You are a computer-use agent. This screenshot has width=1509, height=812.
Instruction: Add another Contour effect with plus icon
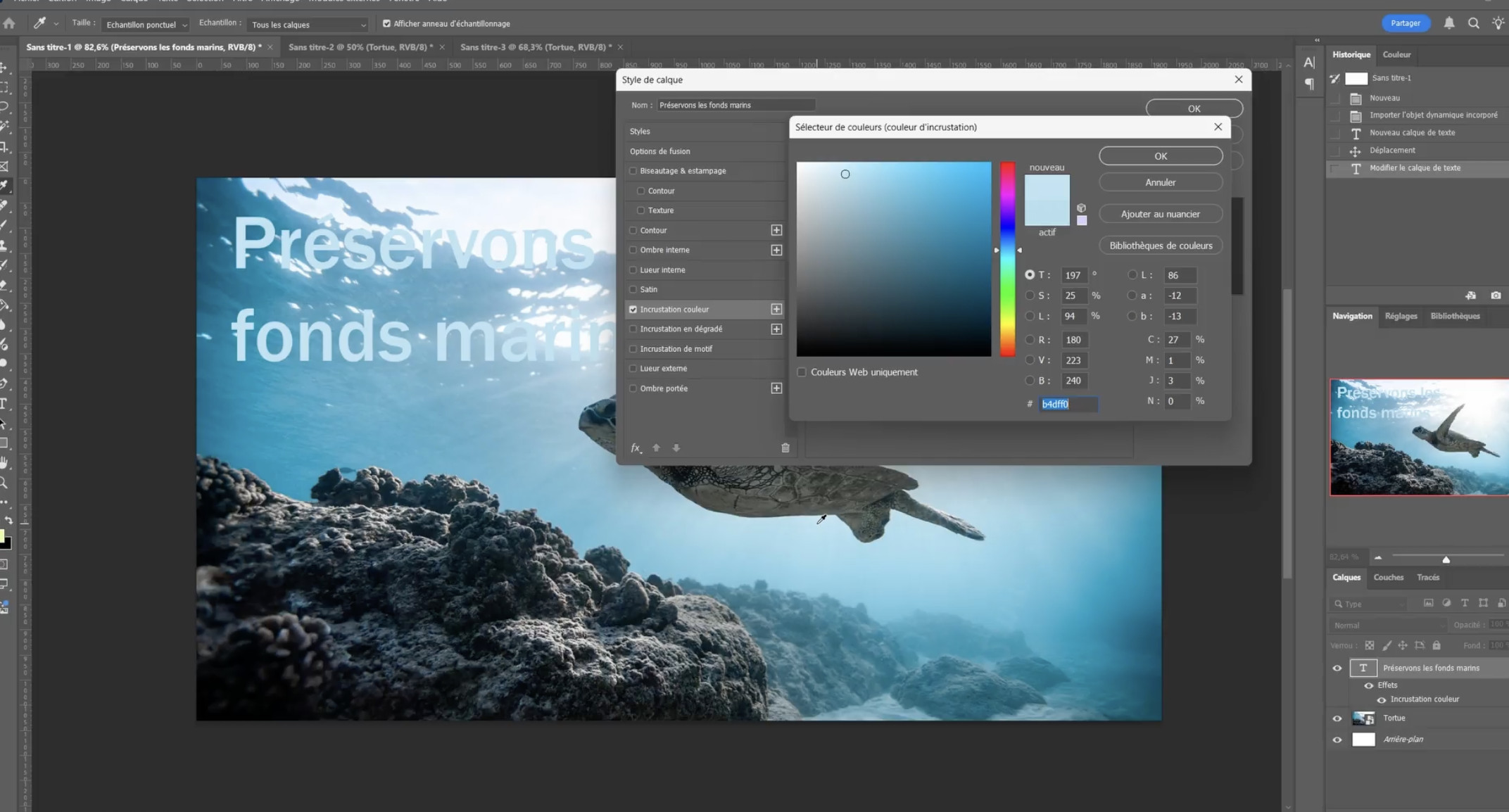click(776, 230)
